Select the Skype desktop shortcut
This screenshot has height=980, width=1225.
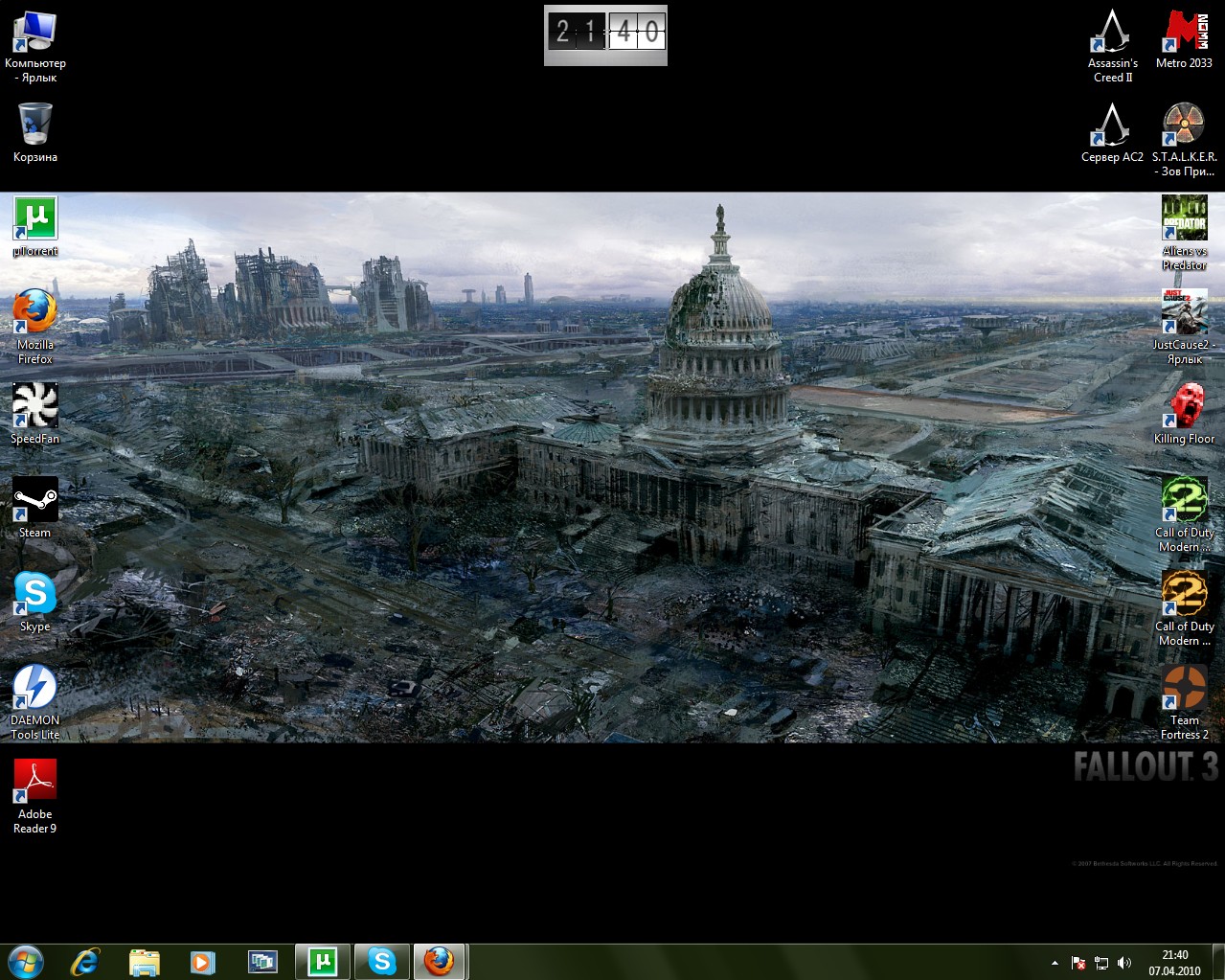click(x=35, y=602)
